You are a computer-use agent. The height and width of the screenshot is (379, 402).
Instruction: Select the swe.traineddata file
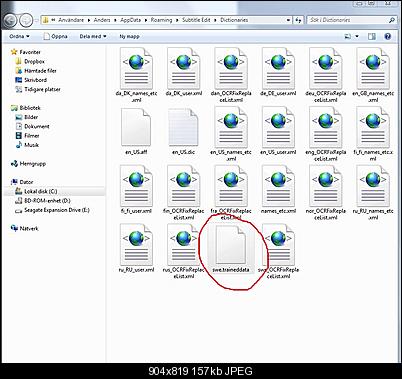[x=231, y=248]
